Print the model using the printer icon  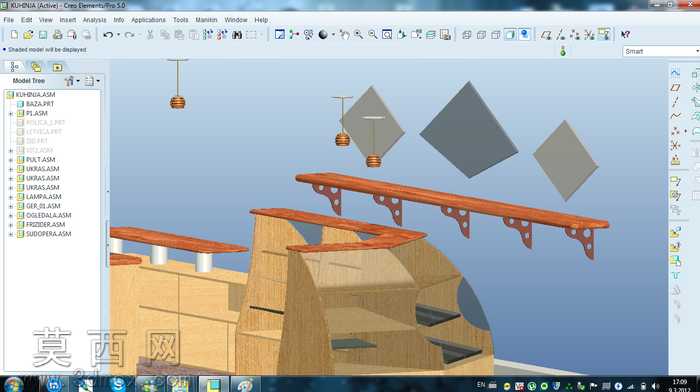(58, 34)
